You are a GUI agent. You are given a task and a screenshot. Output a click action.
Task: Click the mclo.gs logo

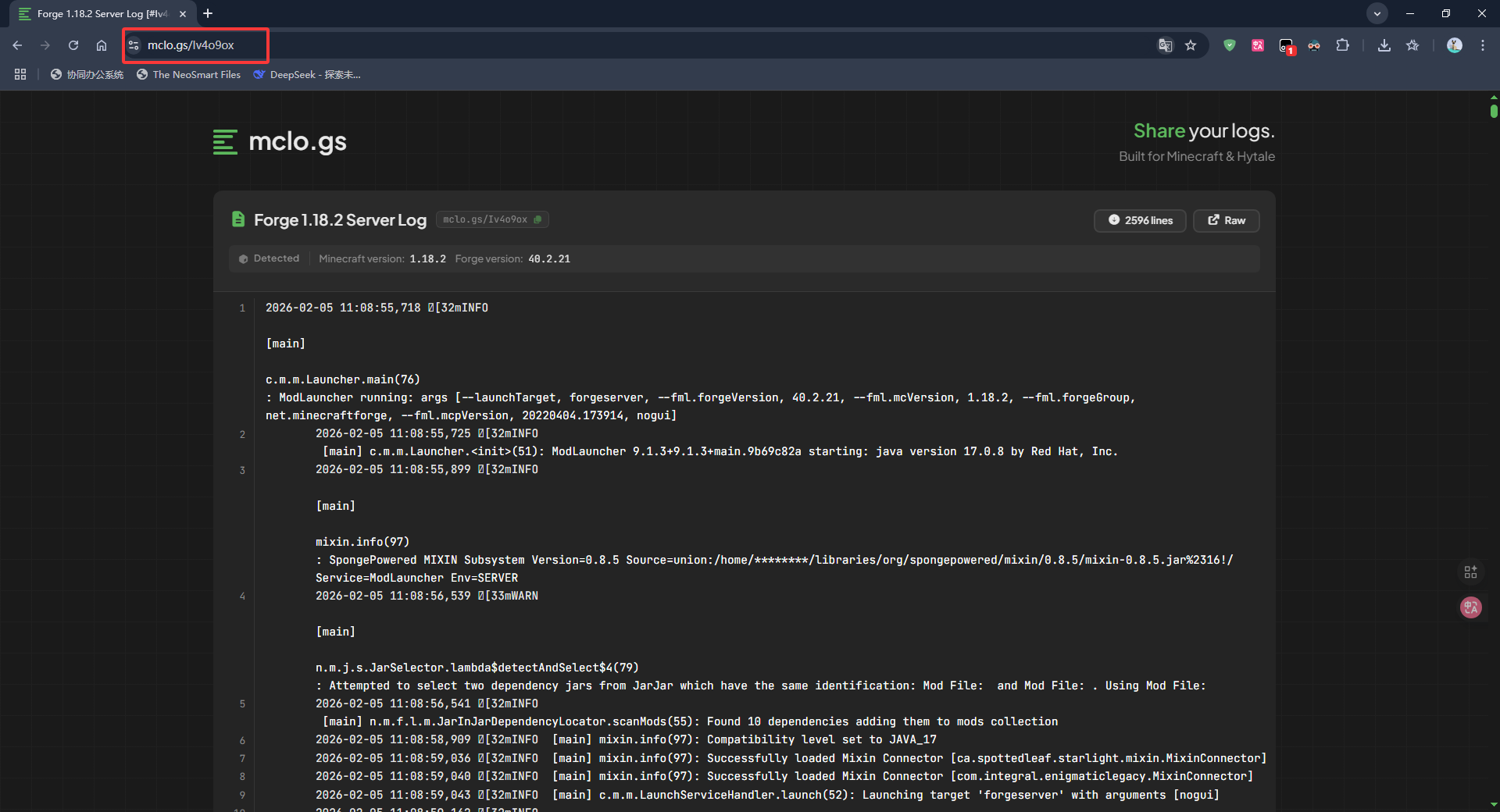pos(280,141)
